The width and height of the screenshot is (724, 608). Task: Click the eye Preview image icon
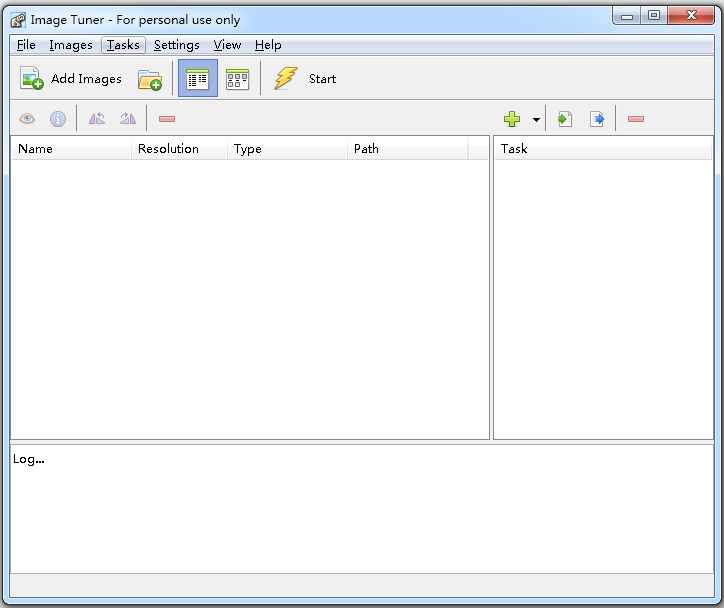tap(27, 119)
